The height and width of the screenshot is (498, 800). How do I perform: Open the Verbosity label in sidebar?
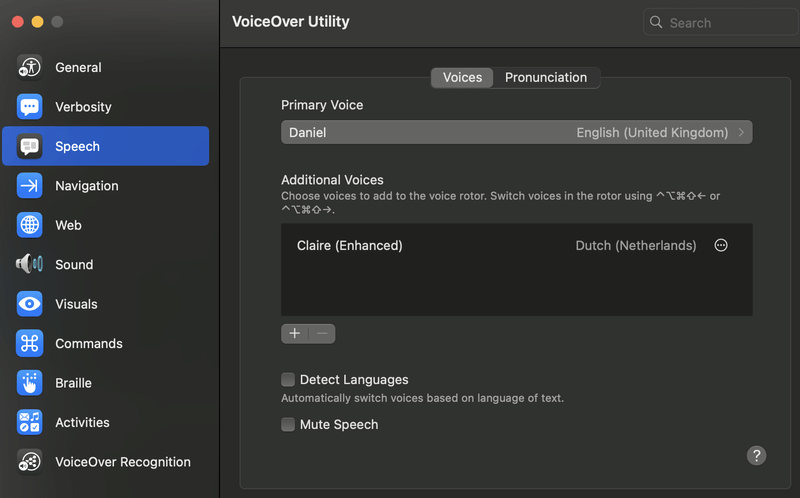(83, 107)
